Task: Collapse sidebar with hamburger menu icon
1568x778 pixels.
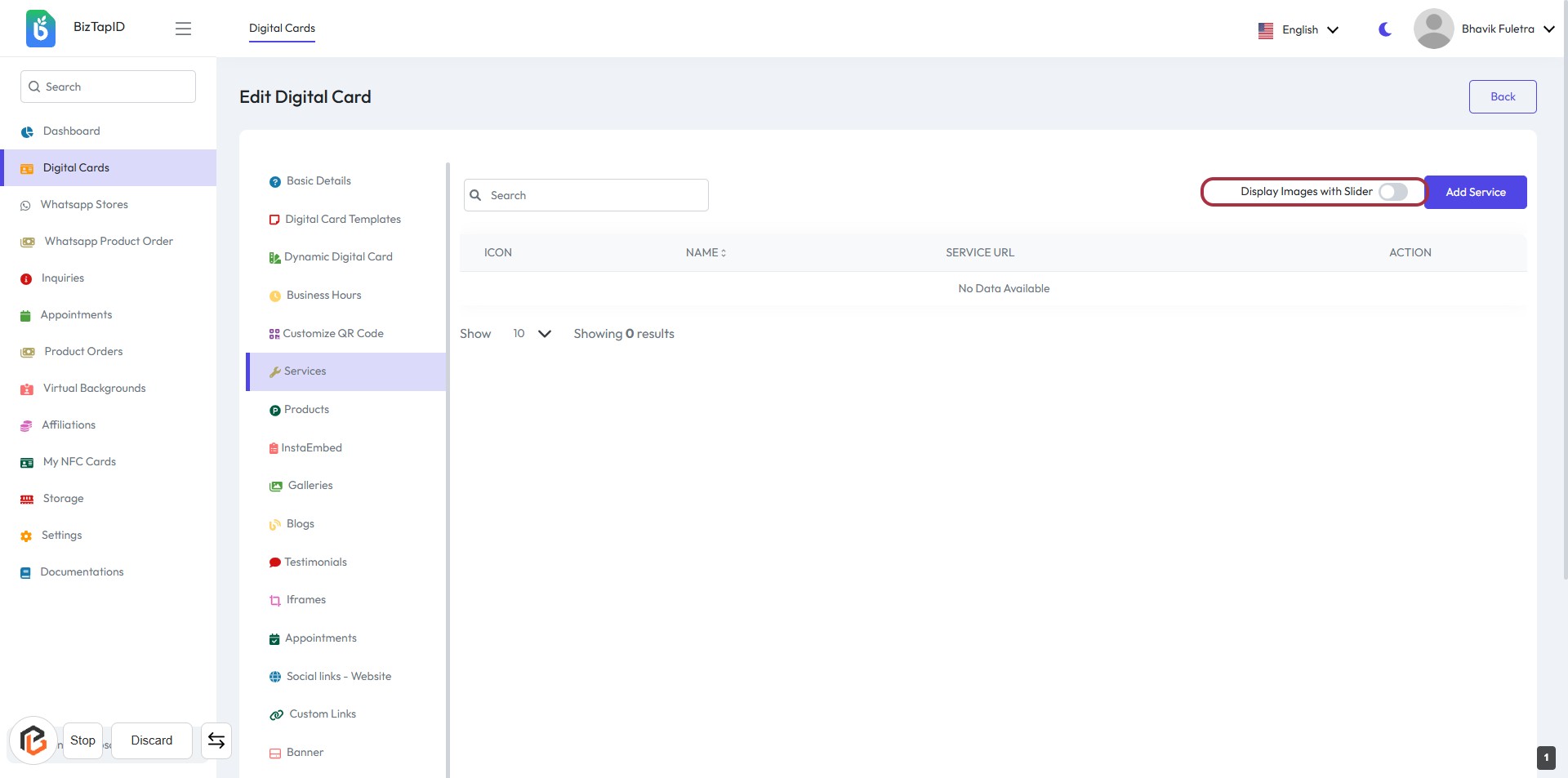Action: tap(183, 29)
